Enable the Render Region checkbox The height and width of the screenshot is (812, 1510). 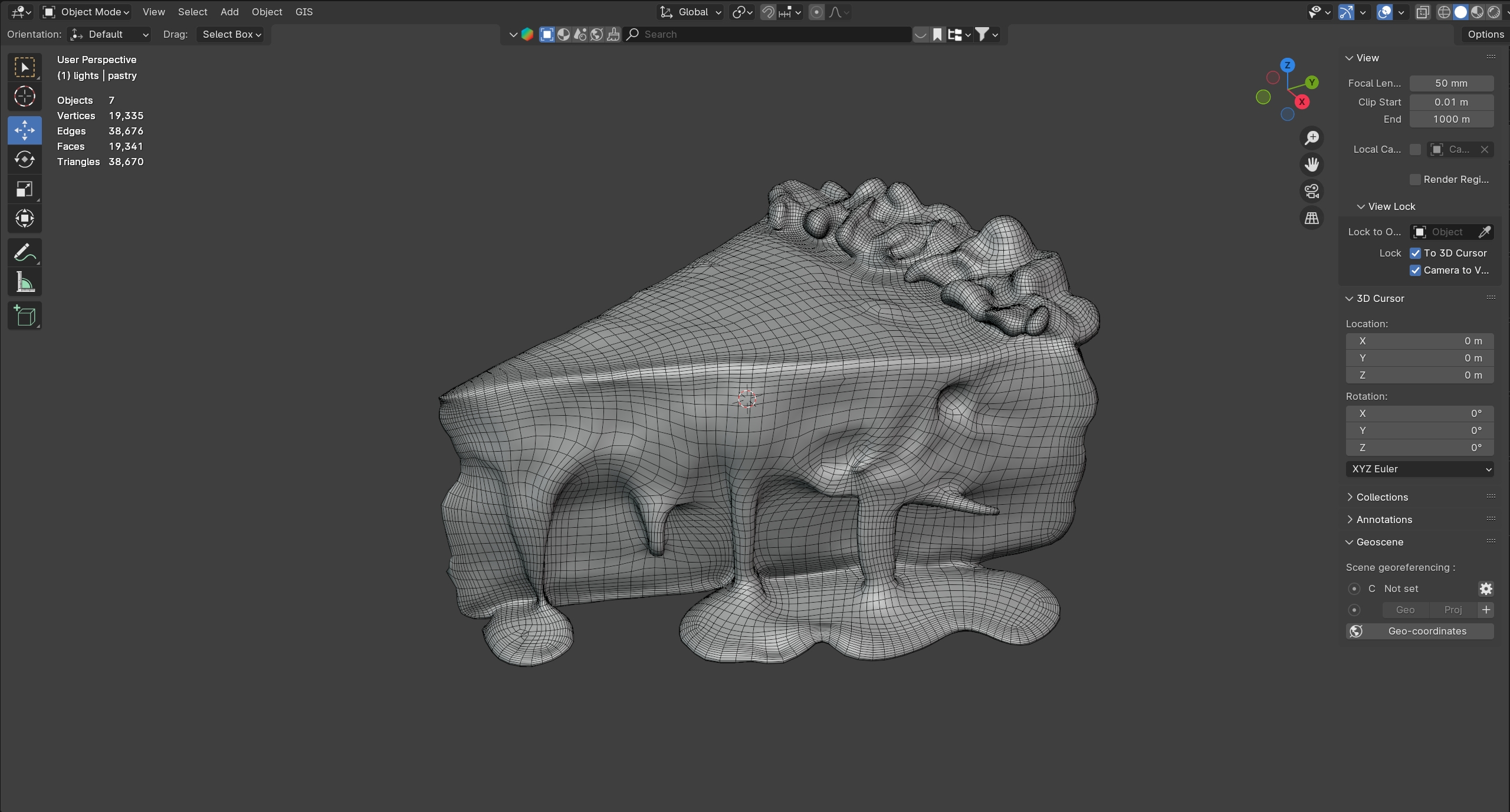pyautogui.click(x=1416, y=179)
